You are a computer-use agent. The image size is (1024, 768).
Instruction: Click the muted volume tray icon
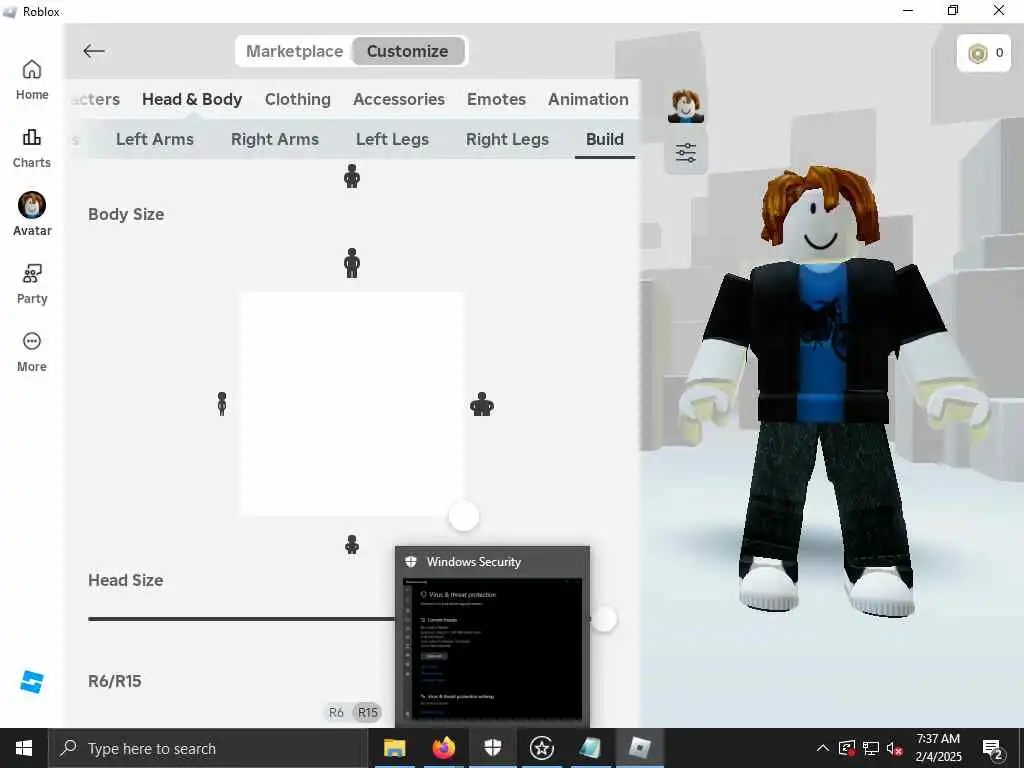coord(895,748)
